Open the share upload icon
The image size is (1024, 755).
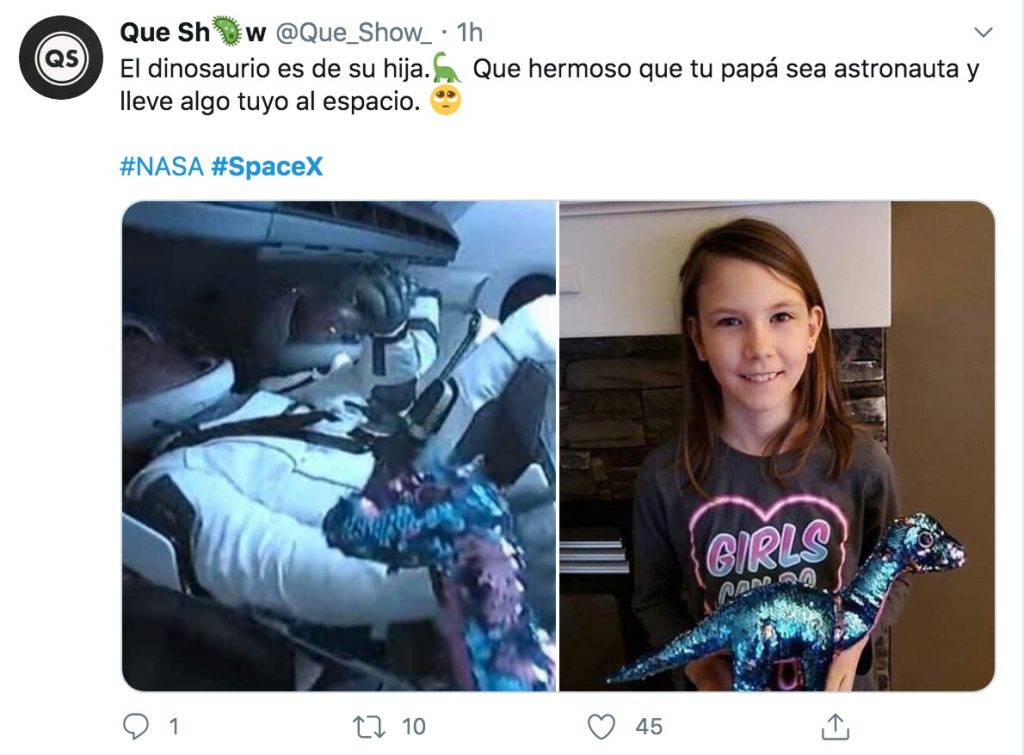coord(835,726)
